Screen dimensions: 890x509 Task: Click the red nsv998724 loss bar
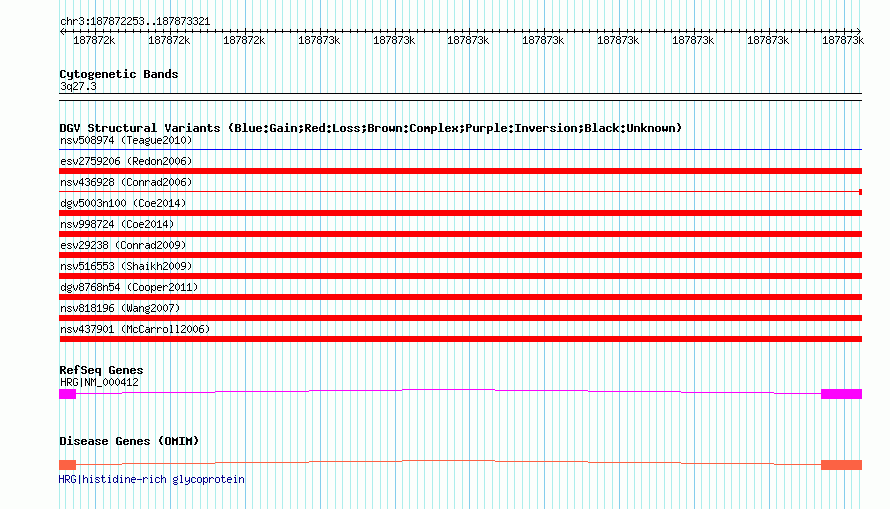click(460, 234)
